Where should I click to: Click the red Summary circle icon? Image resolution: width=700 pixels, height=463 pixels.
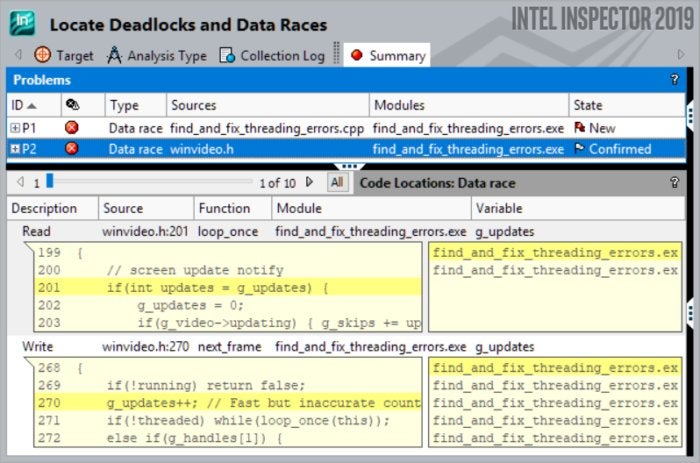[x=356, y=54]
